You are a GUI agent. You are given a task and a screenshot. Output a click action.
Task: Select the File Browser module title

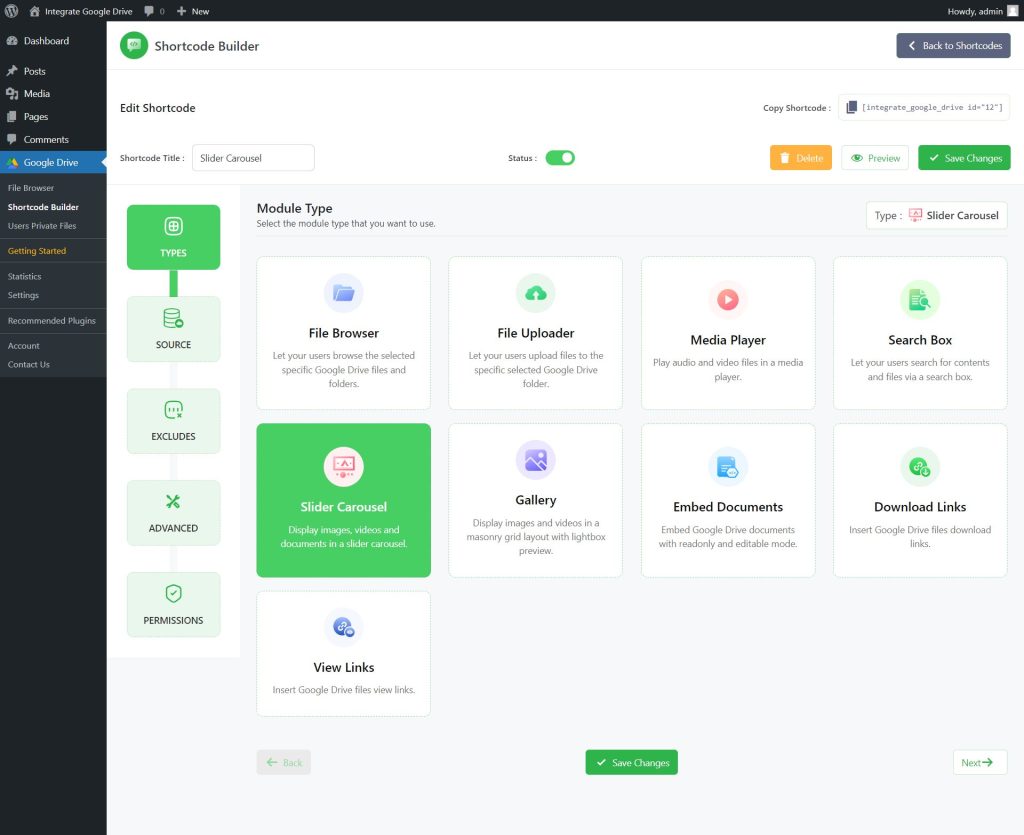pos(344,333)
